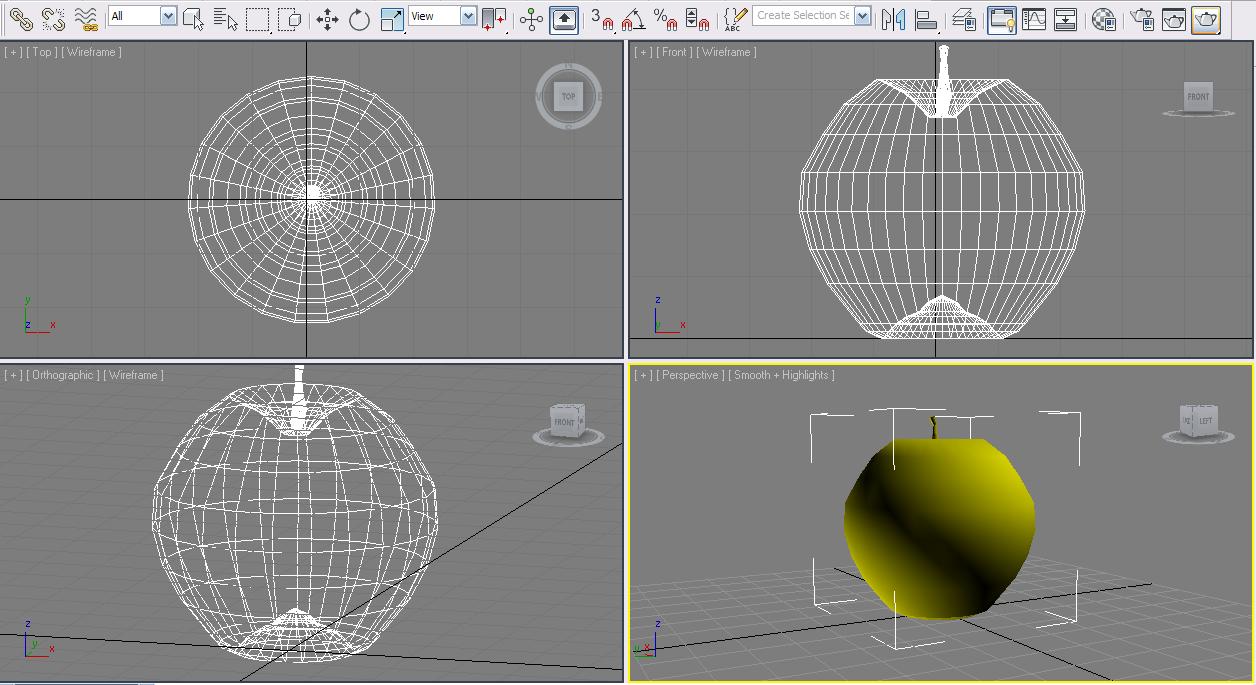Toggle 3D Snaps on
The height and width of the screenshot is (685, 1256).
(601, 20)
